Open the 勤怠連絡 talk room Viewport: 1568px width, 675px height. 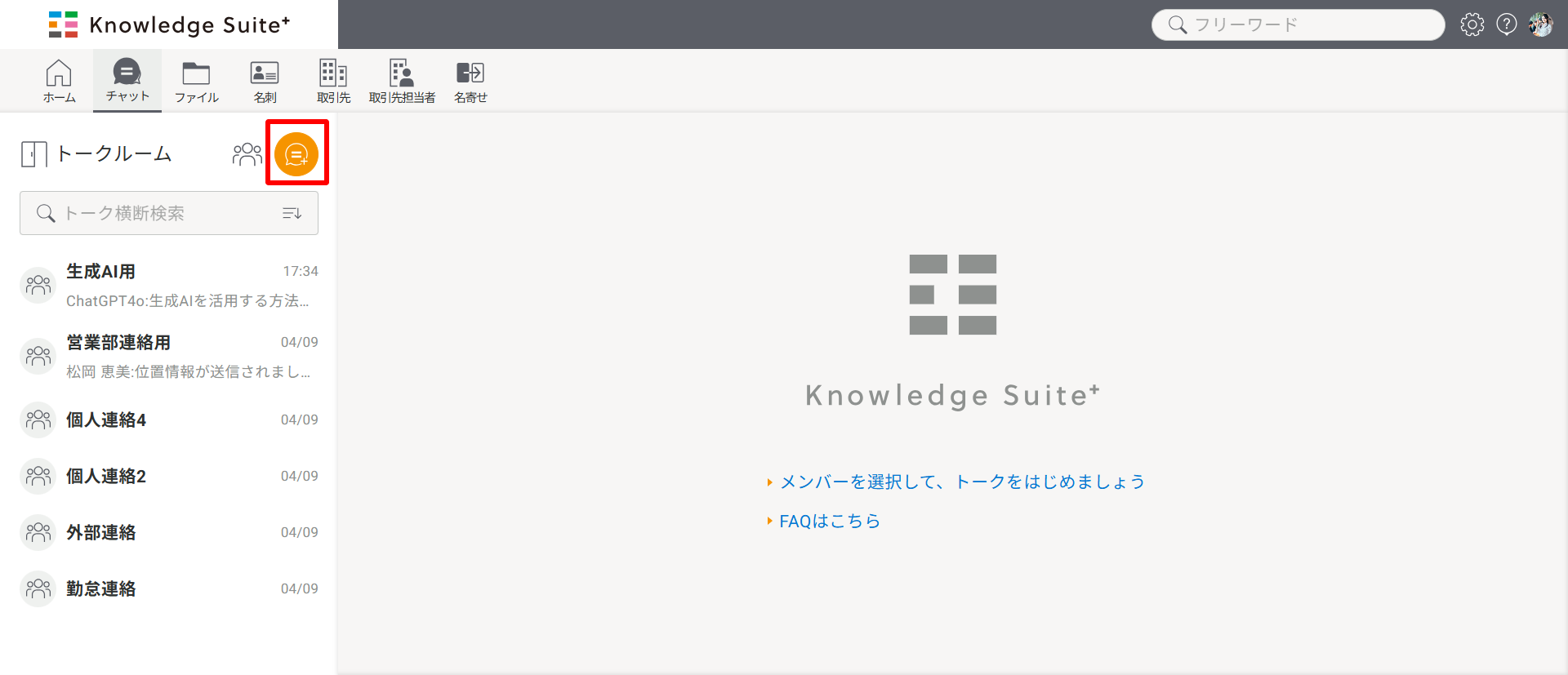coord(169,588)
